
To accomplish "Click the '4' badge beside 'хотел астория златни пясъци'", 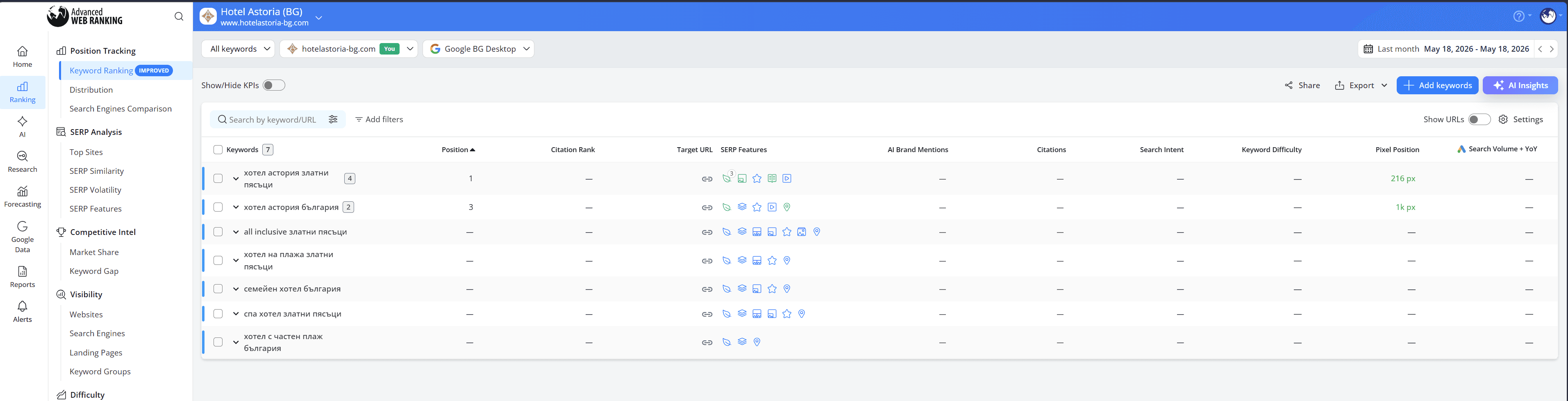I will (x=350, y=178).
